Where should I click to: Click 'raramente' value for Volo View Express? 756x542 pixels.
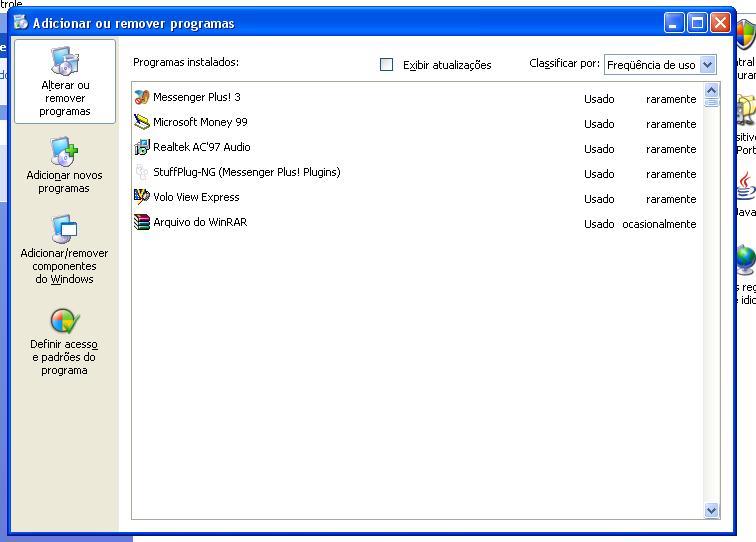(671, 199)
